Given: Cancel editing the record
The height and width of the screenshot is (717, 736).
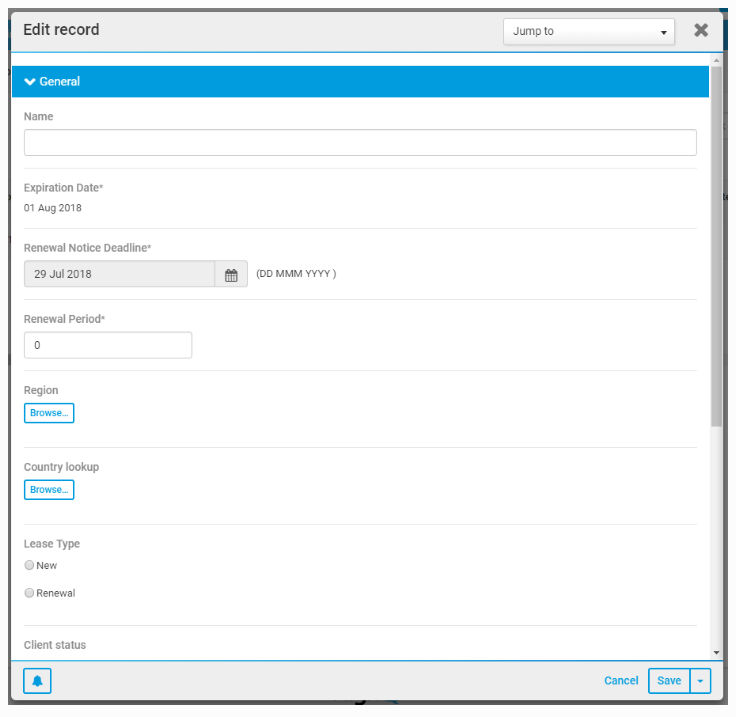Looking at the screenshot, I should [x=621, y=681].
